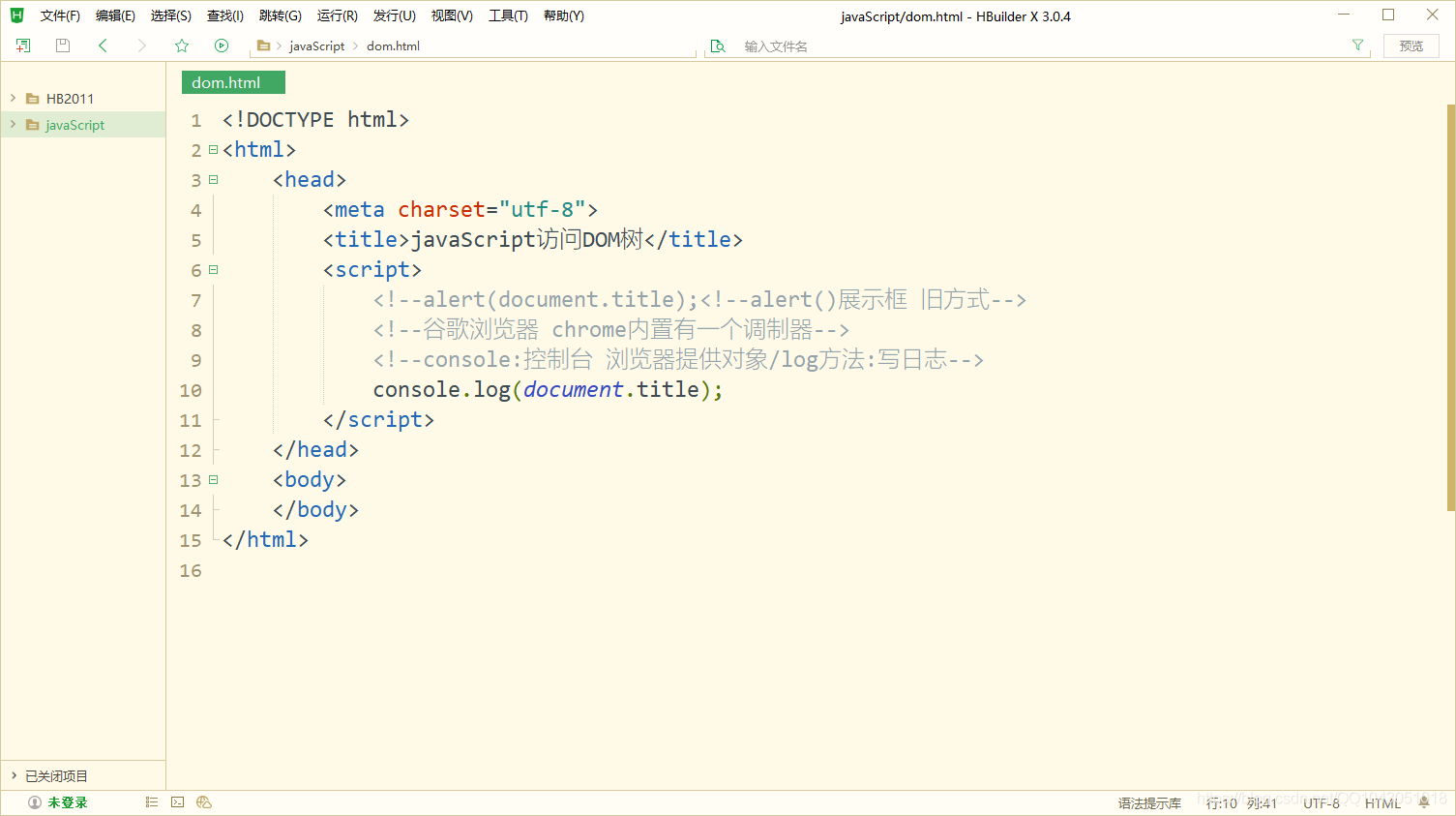Go forward with the right arrow icon
The image size is (1456, 816).
(142, 45)
